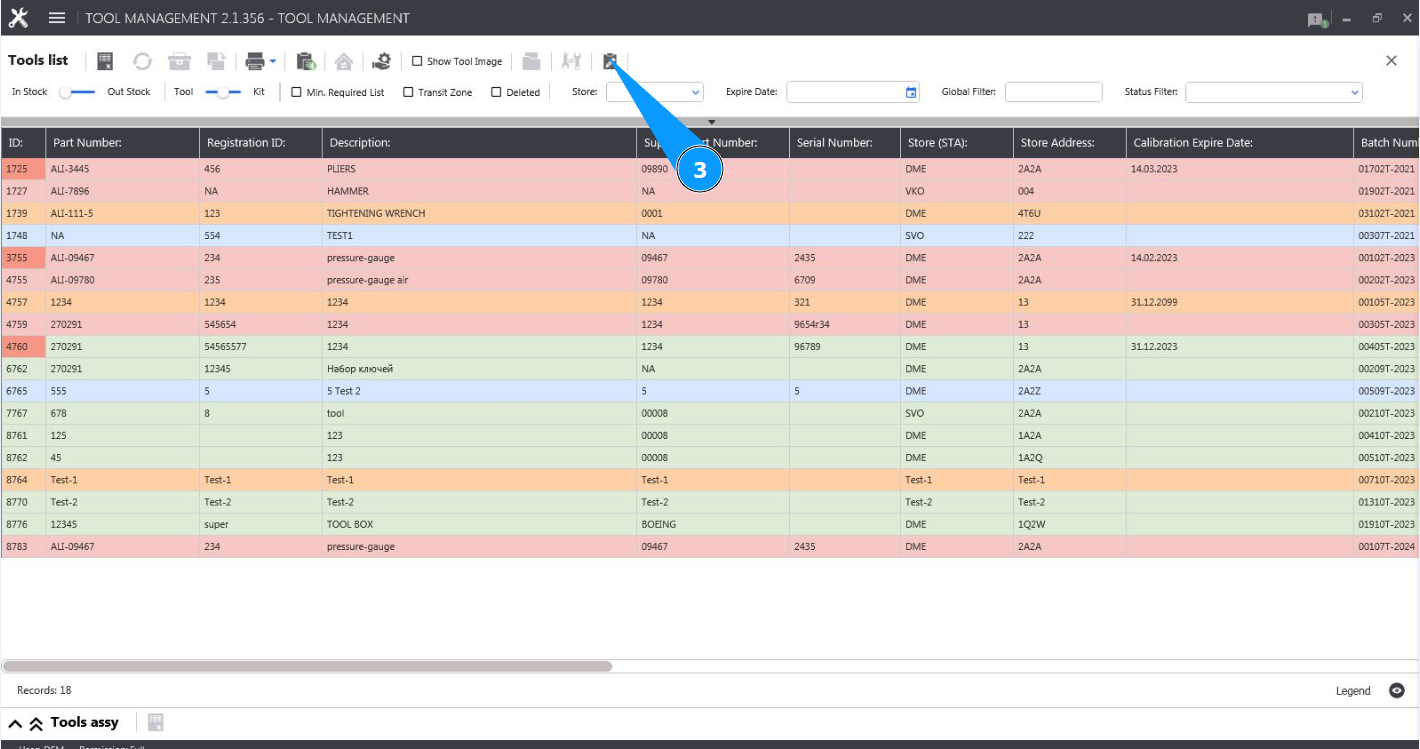Switch the In Stock / Out Stock slider
Viewport: 1420px width, 749px height.
tap(77, 92)
